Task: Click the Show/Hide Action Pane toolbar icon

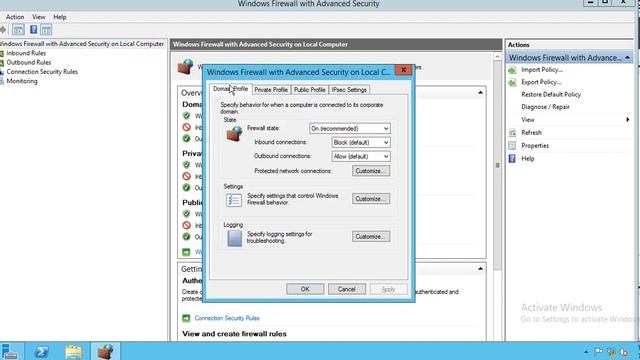Action: pyautogui.click(x=46, y=30)
